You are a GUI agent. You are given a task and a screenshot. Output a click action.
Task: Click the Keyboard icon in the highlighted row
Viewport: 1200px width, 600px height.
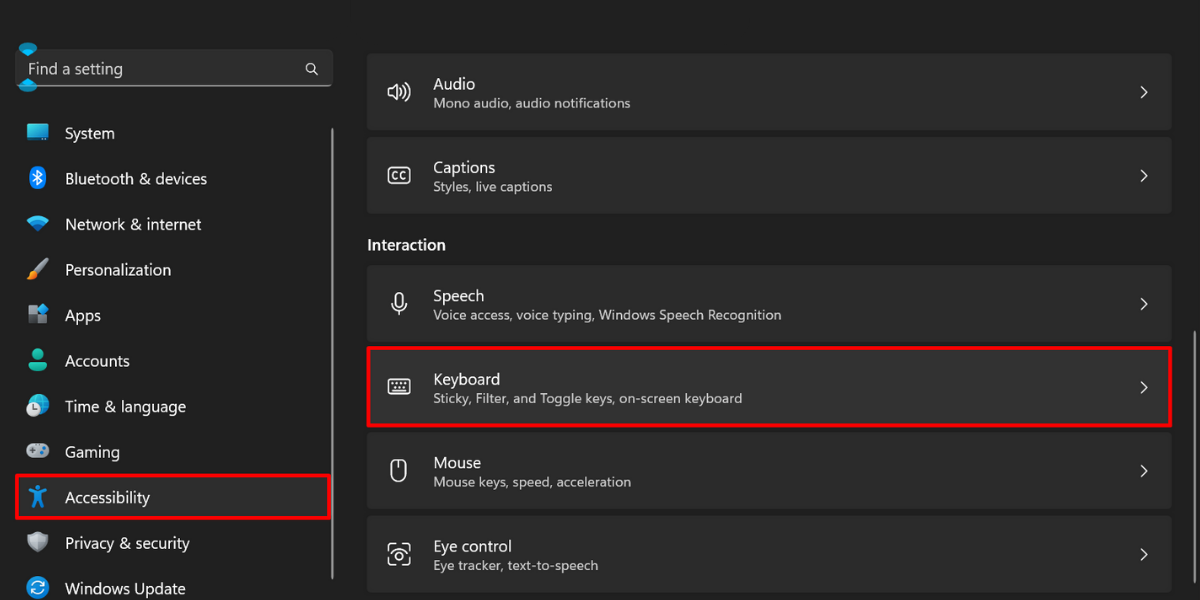[x=399, y=387]
